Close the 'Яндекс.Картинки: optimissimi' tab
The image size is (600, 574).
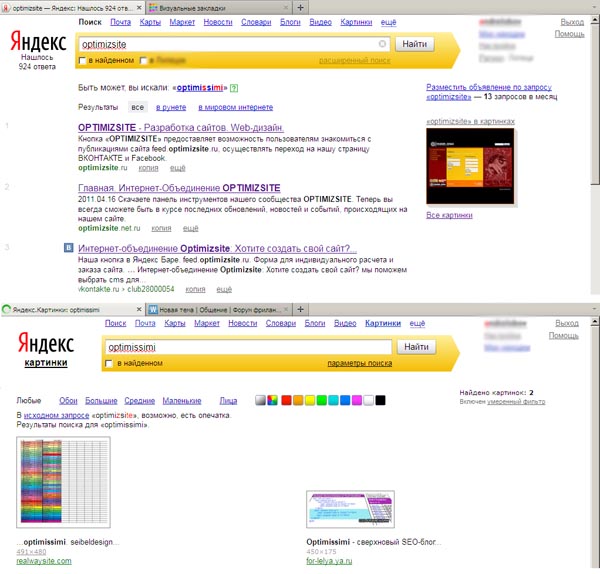[x=139, y=309]
